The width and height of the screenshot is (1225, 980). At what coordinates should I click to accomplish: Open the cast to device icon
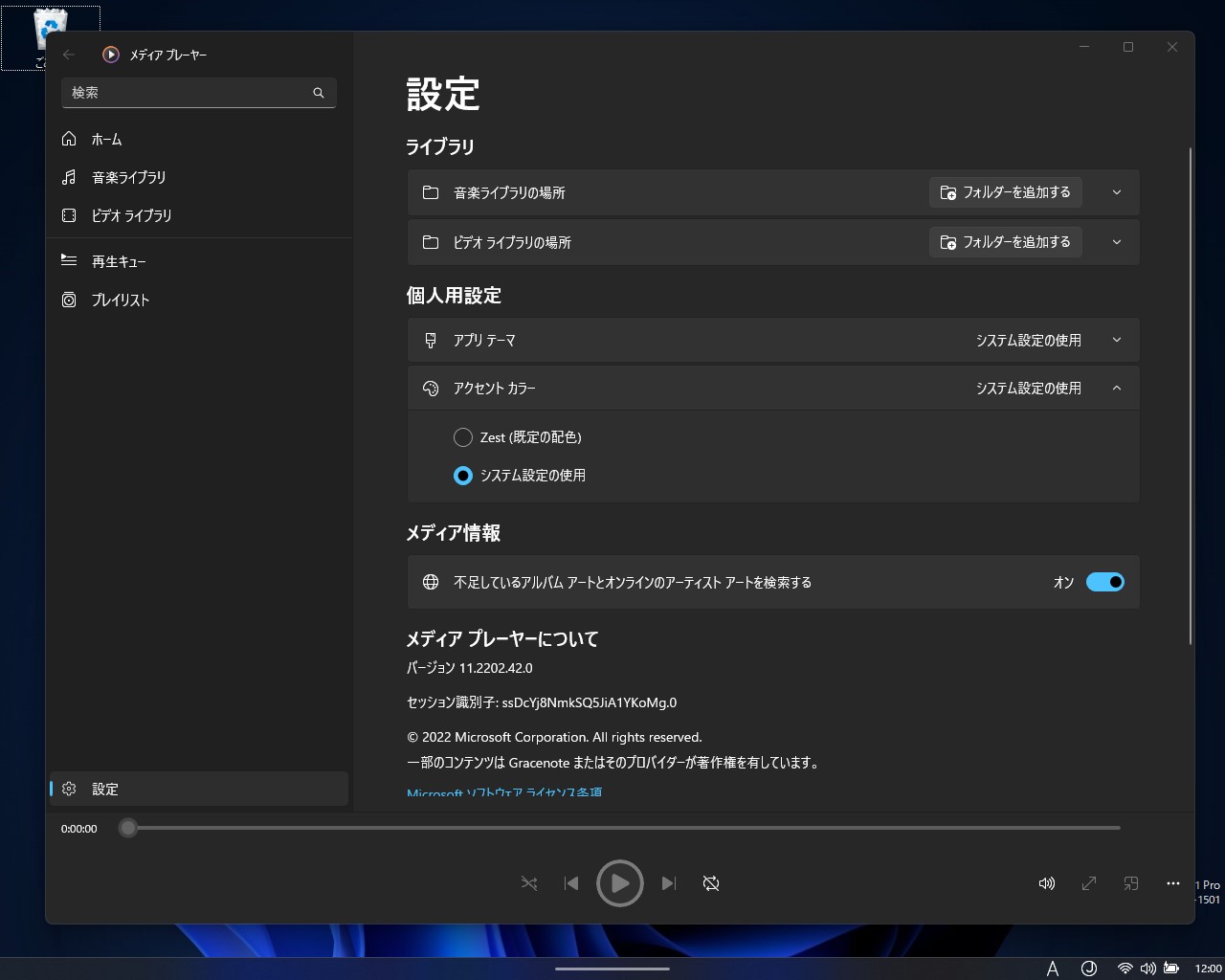pyautogui.click(x=1130, y=883)
